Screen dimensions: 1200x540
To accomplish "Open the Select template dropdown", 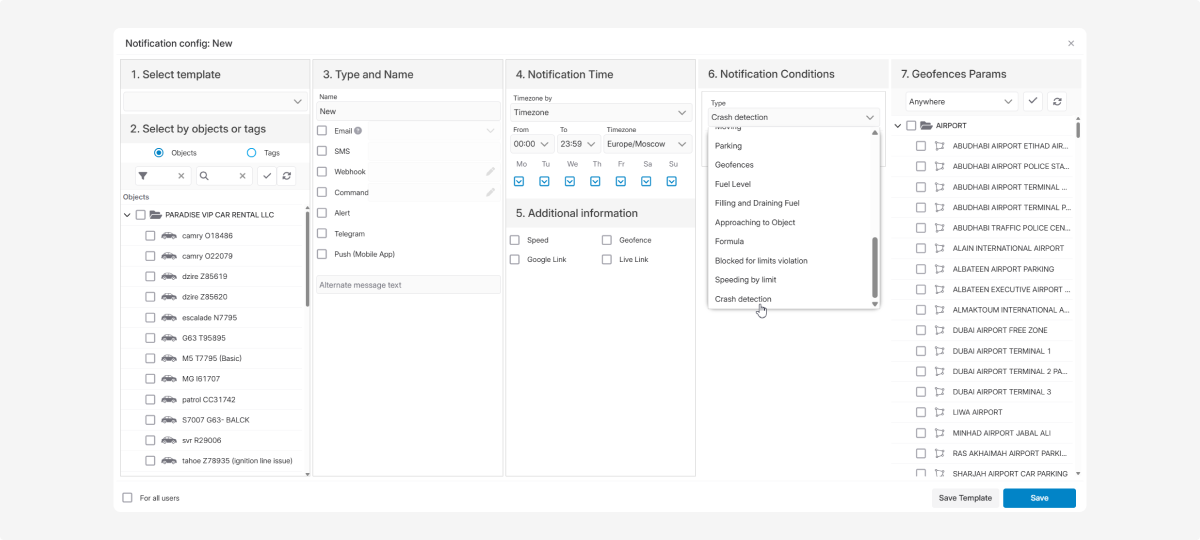I will point(215,101).
